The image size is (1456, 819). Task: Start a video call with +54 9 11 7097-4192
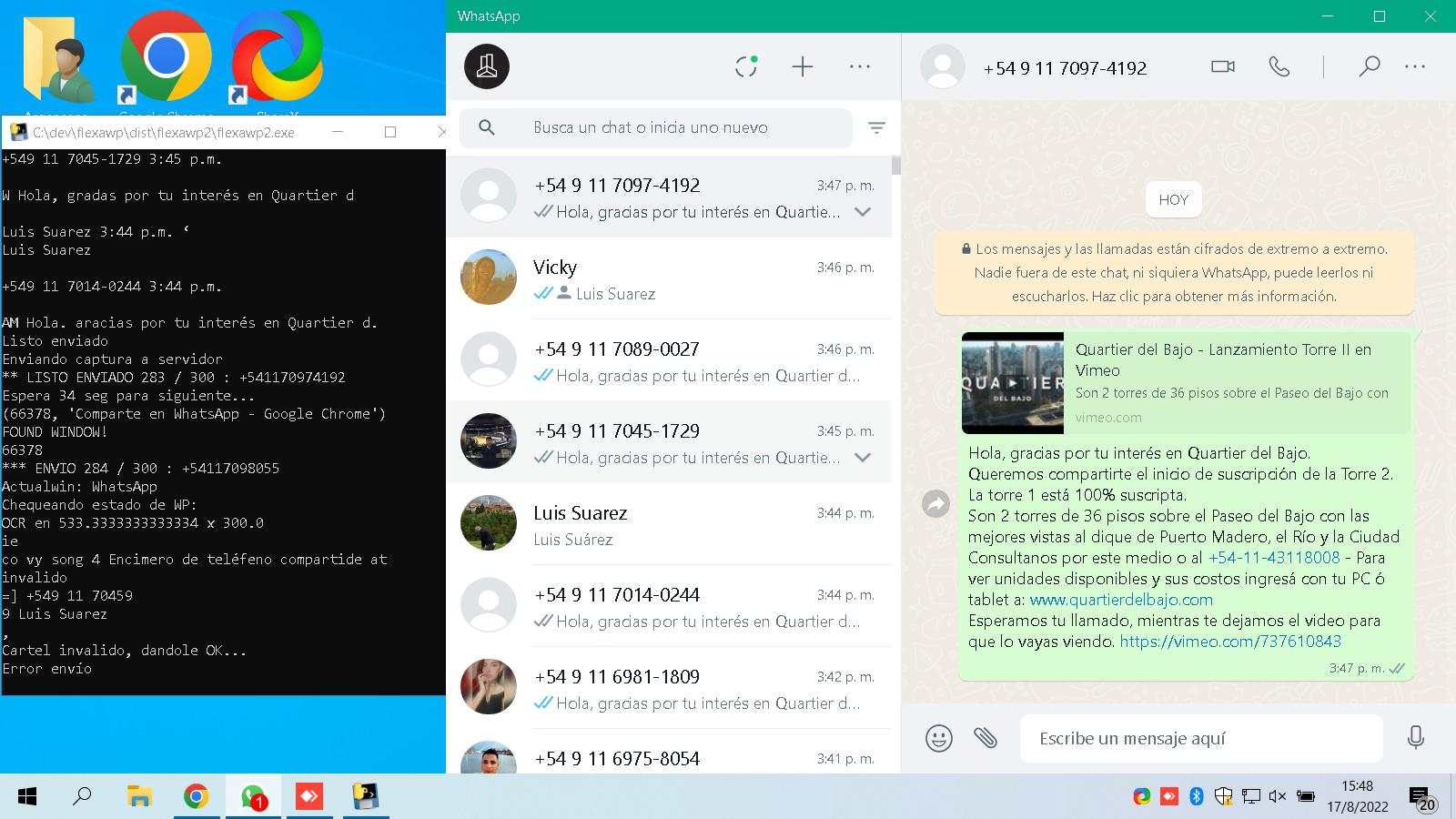point(1223,66)
